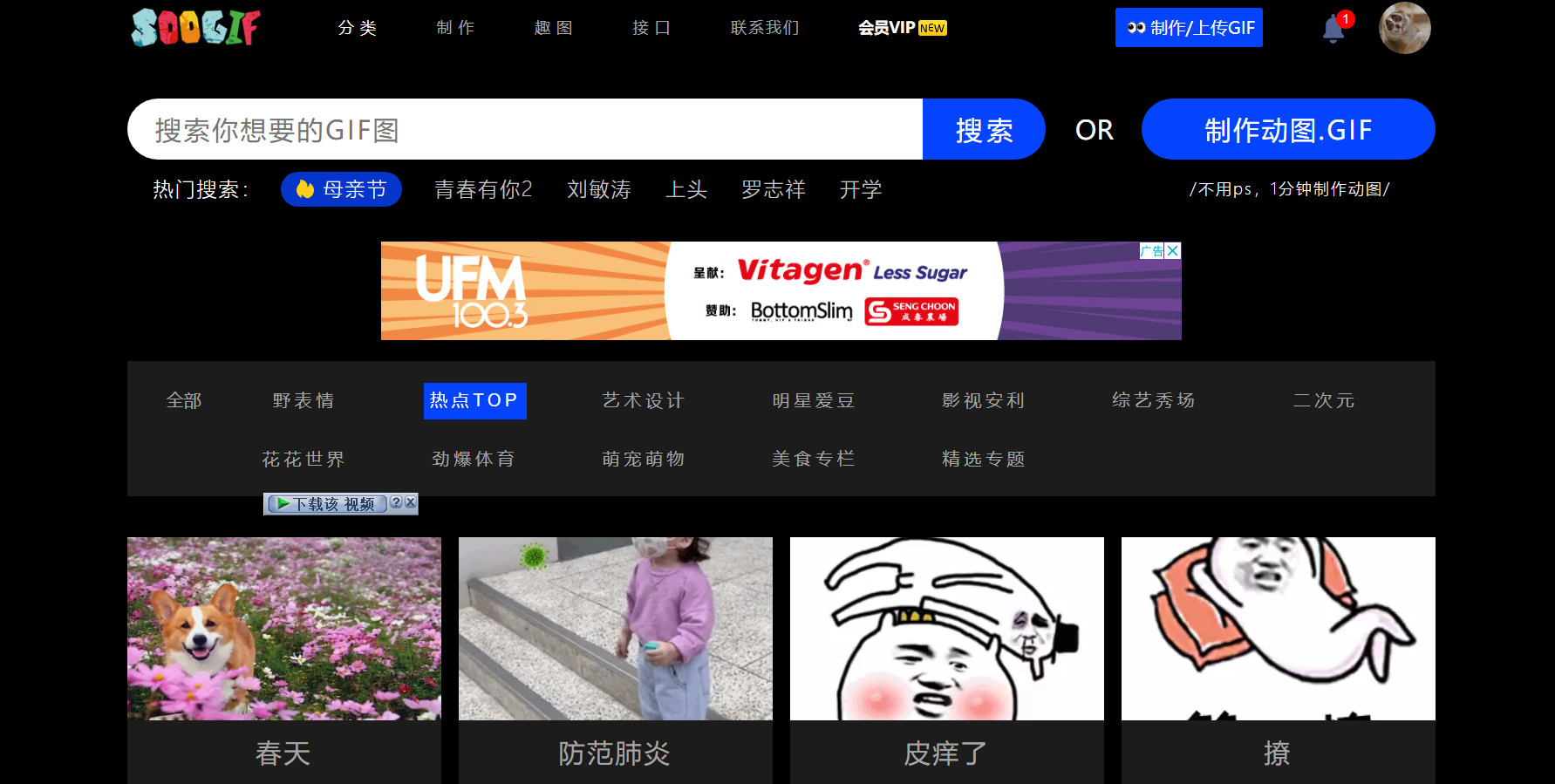Open the reclining meme figure GIF thumbnail
Screen dimensions: 1555x784
click(1279, 629)
